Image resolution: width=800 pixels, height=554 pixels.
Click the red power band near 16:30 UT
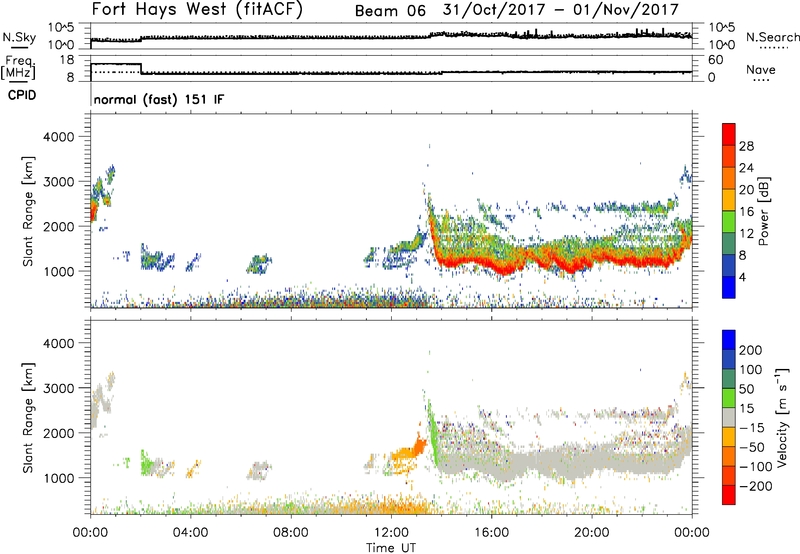503,268
